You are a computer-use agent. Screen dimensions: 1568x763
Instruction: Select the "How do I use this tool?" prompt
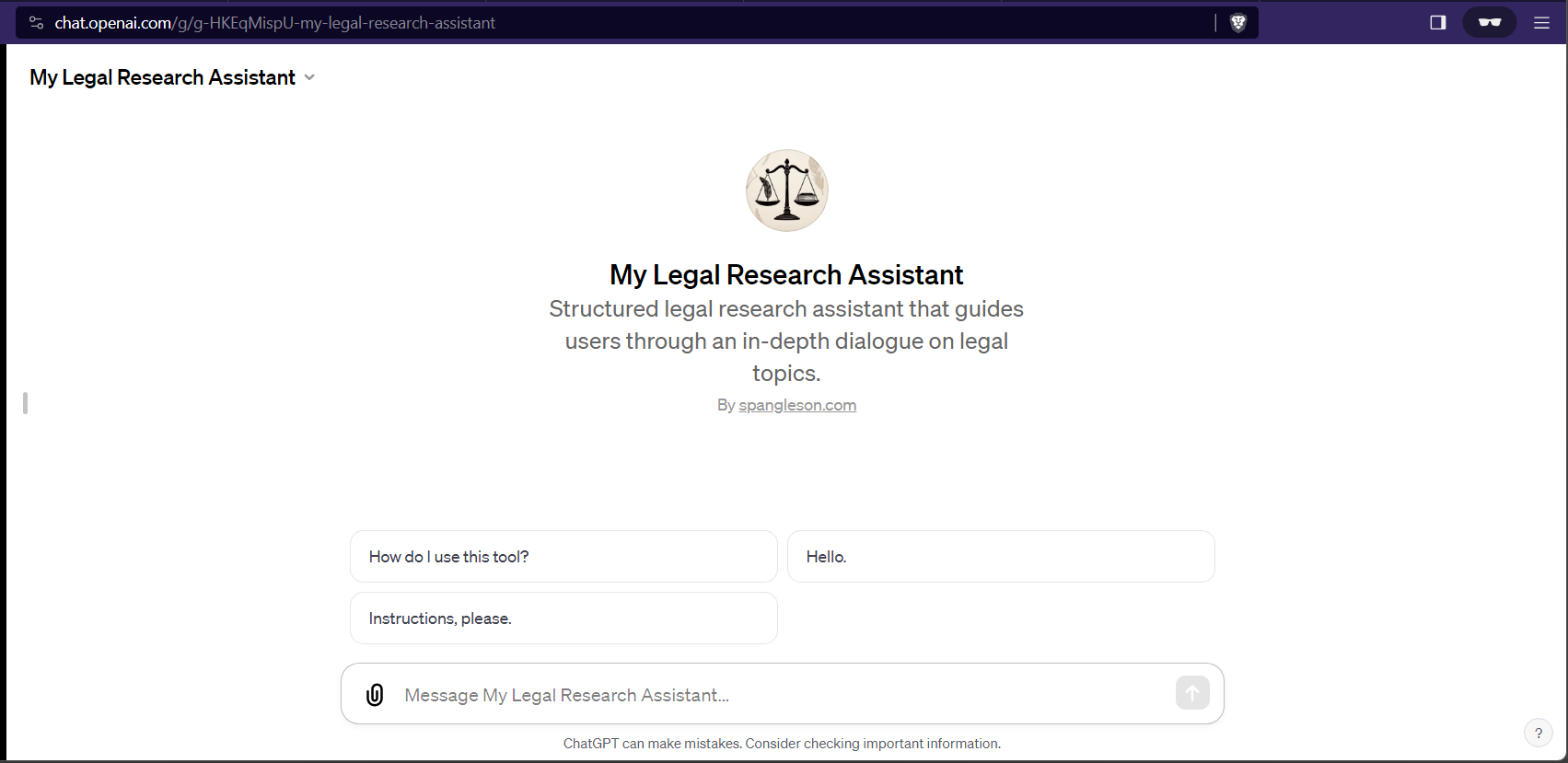(563, 557)
